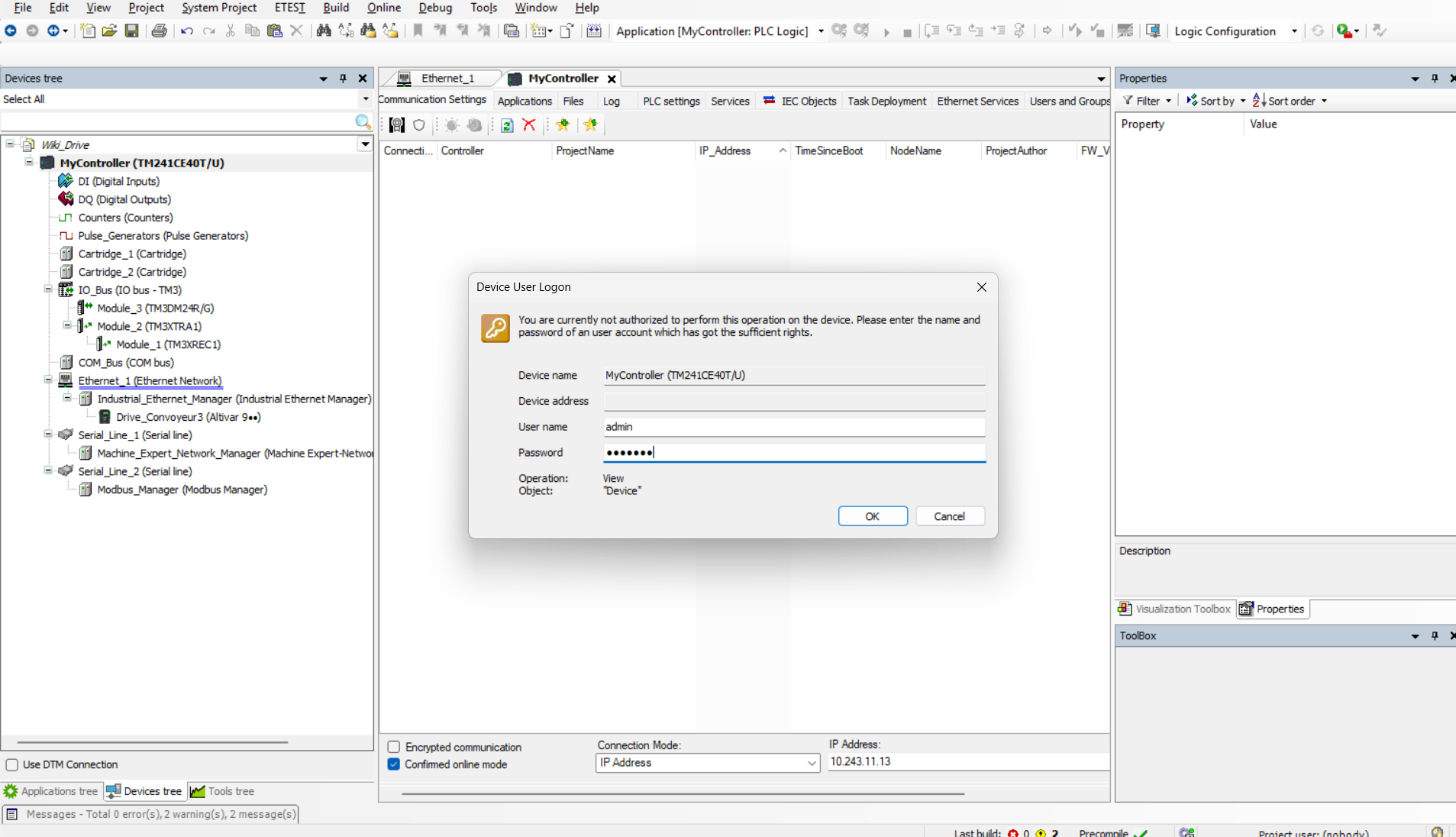Uncheck Confirmed online mode
This screenshot has width=1456, height=837.
coord(394,764)
